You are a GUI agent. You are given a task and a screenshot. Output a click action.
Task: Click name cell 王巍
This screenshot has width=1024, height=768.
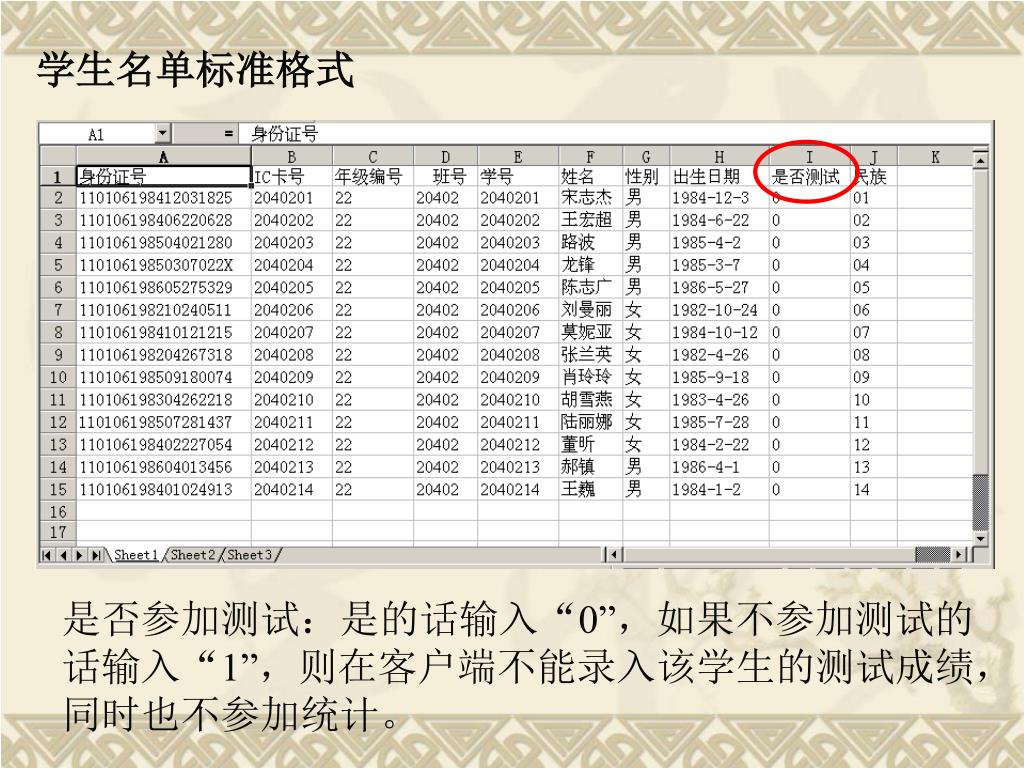tap(590, 490)
